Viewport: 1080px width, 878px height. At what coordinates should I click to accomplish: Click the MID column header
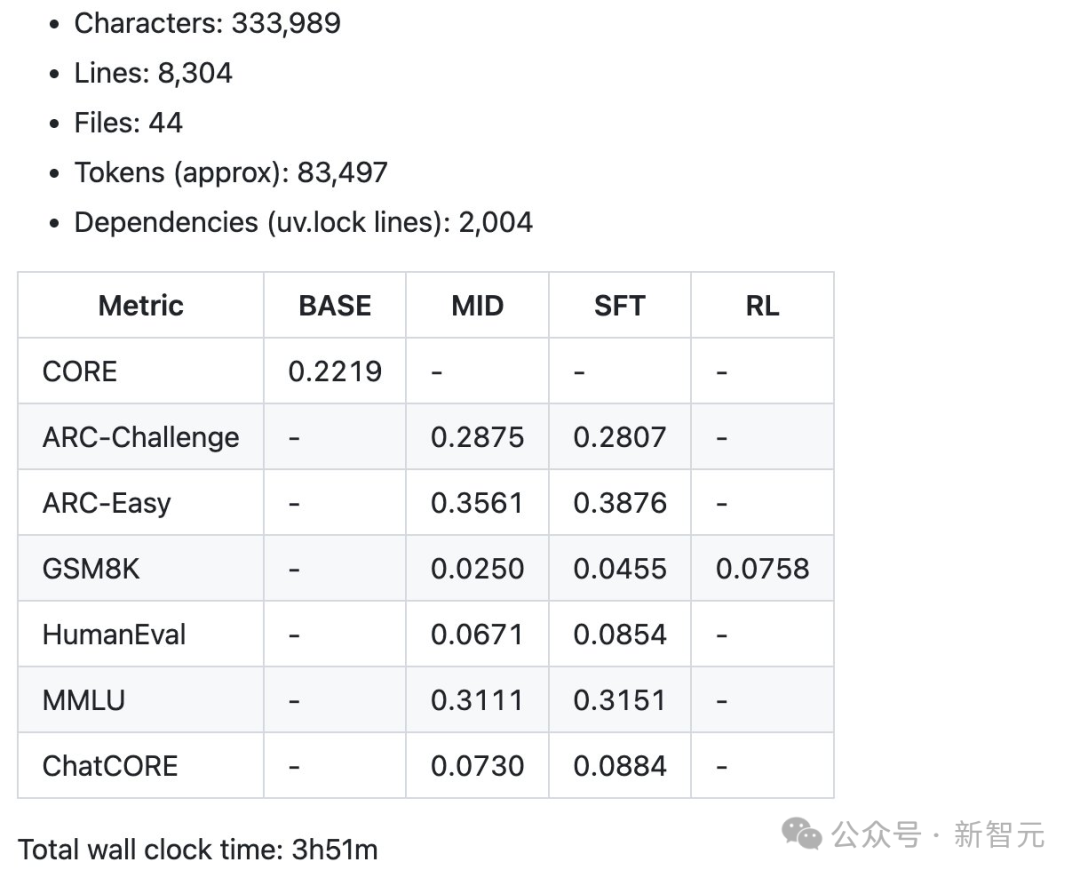(x=477, y=305)
